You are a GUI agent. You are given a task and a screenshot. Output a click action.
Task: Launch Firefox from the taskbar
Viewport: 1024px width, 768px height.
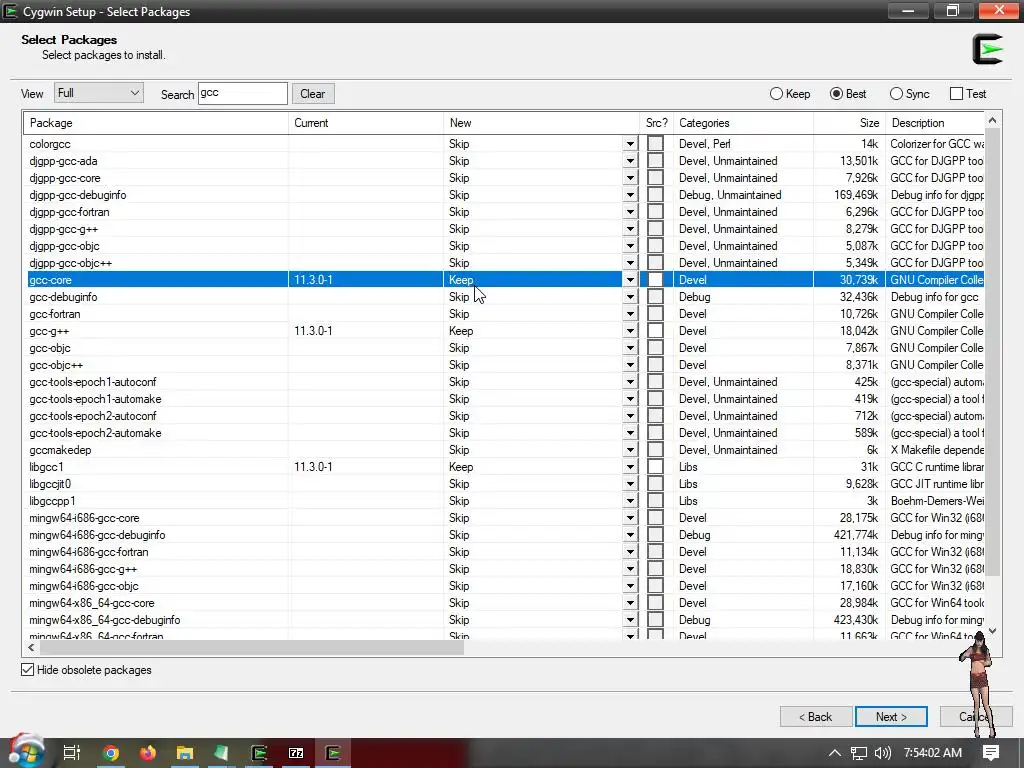point(148,753)
